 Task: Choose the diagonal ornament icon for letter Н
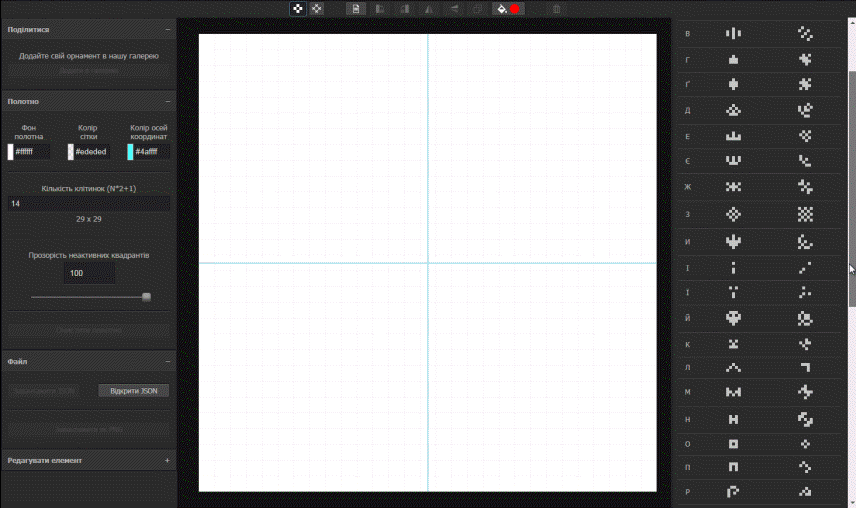[x=805, y=418]
